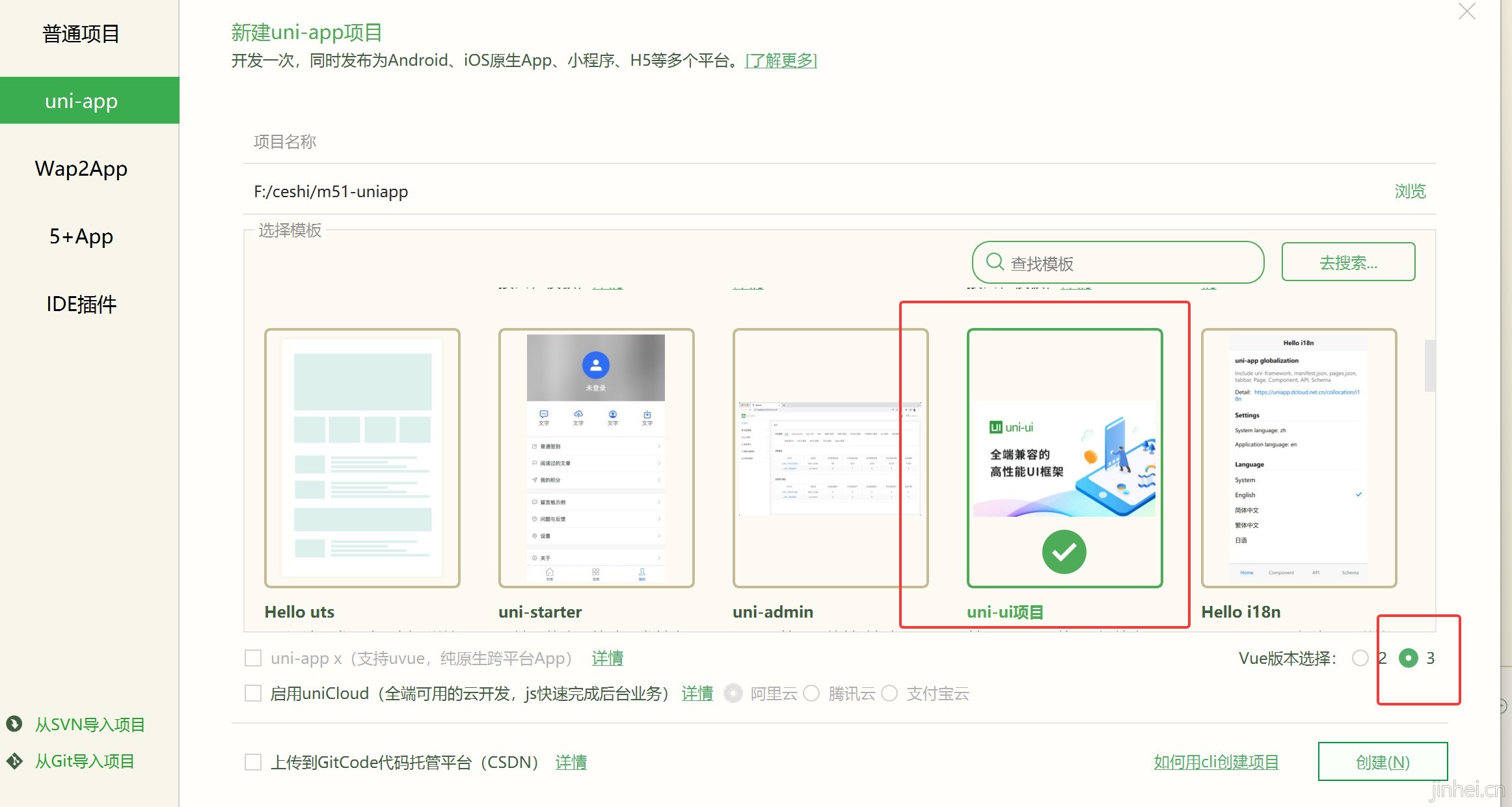Switch to Wap2App project type
The height and width of the screenshot is (807, 1512).
click(81, 169)
